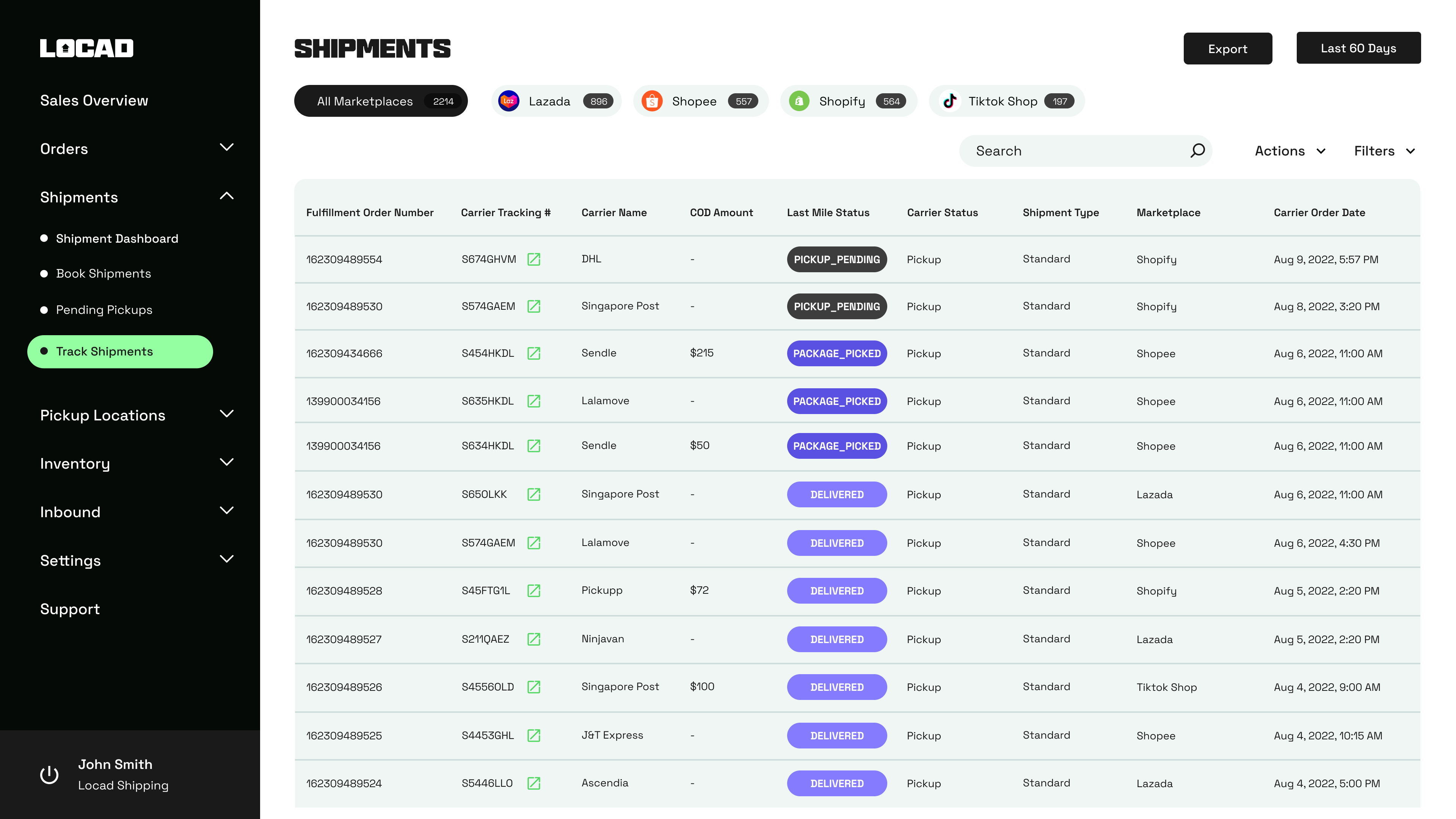Click the Last 60 Days button
The width and height of the screenshot is (1456, 819).
(x=1358, y=48)
